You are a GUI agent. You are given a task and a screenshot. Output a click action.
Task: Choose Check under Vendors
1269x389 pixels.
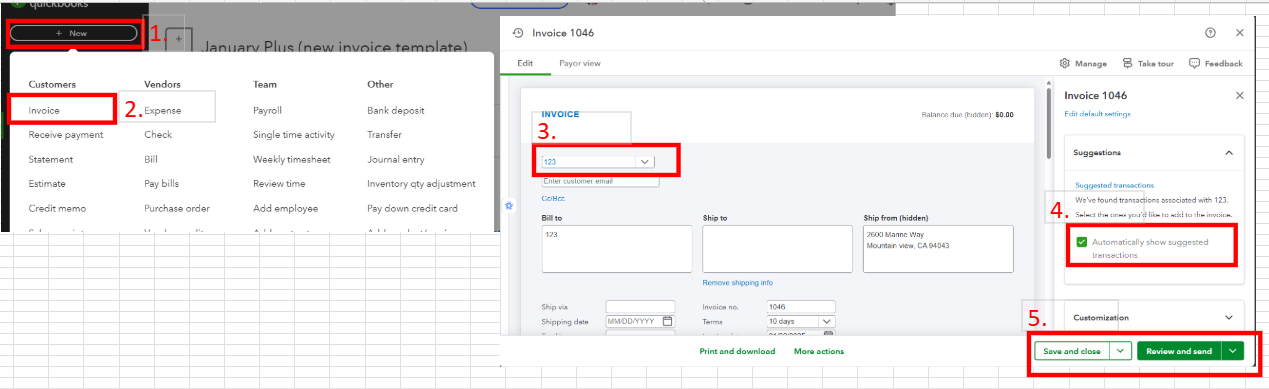[158, 134]
